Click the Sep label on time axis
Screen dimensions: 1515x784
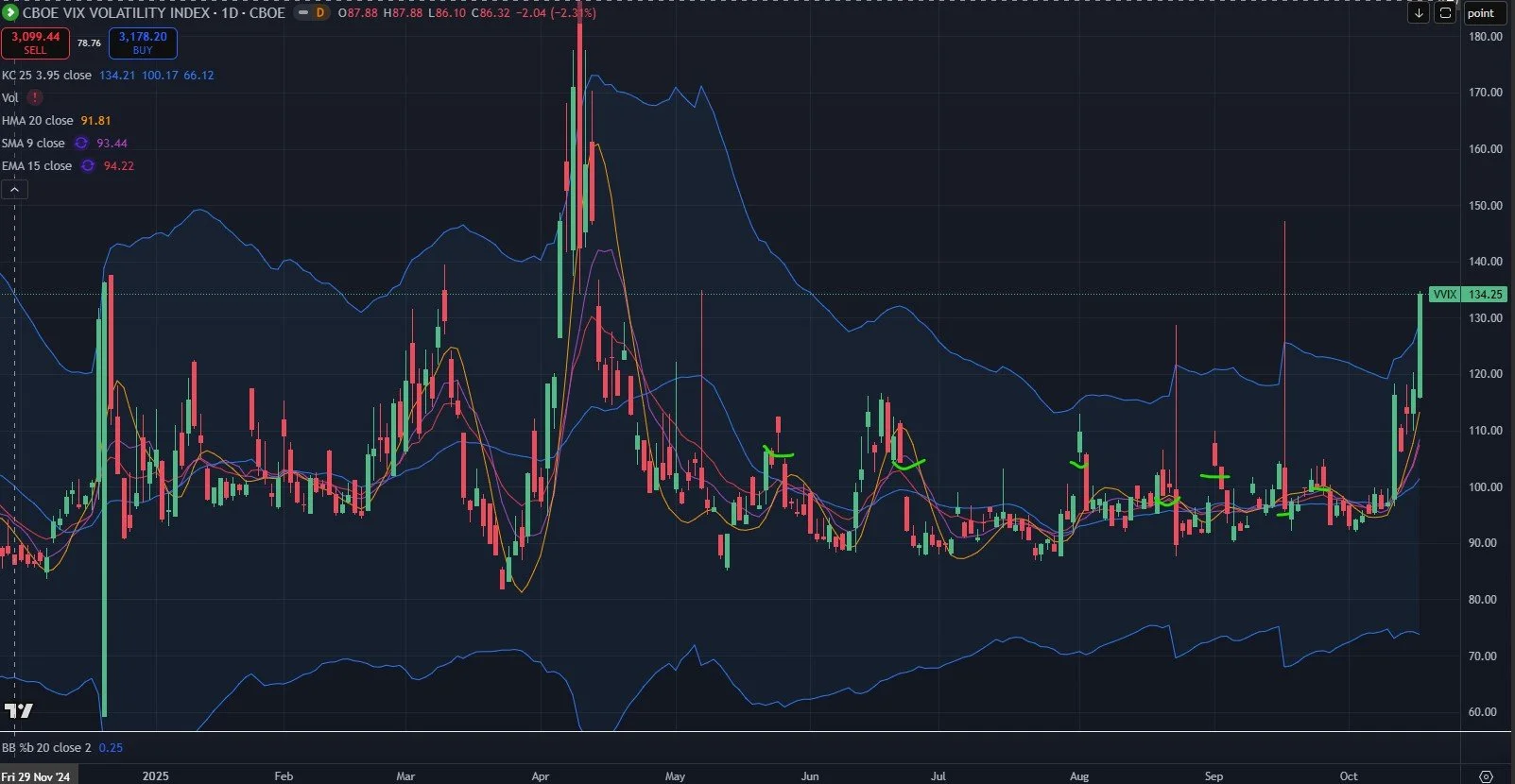pos(1214,776)
